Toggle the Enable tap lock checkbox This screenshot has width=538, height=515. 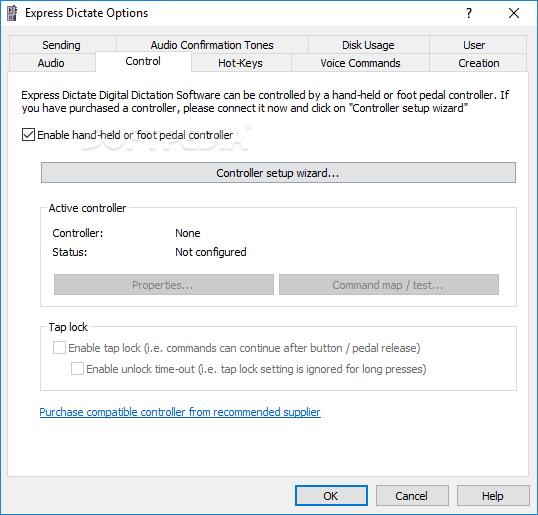59,348
